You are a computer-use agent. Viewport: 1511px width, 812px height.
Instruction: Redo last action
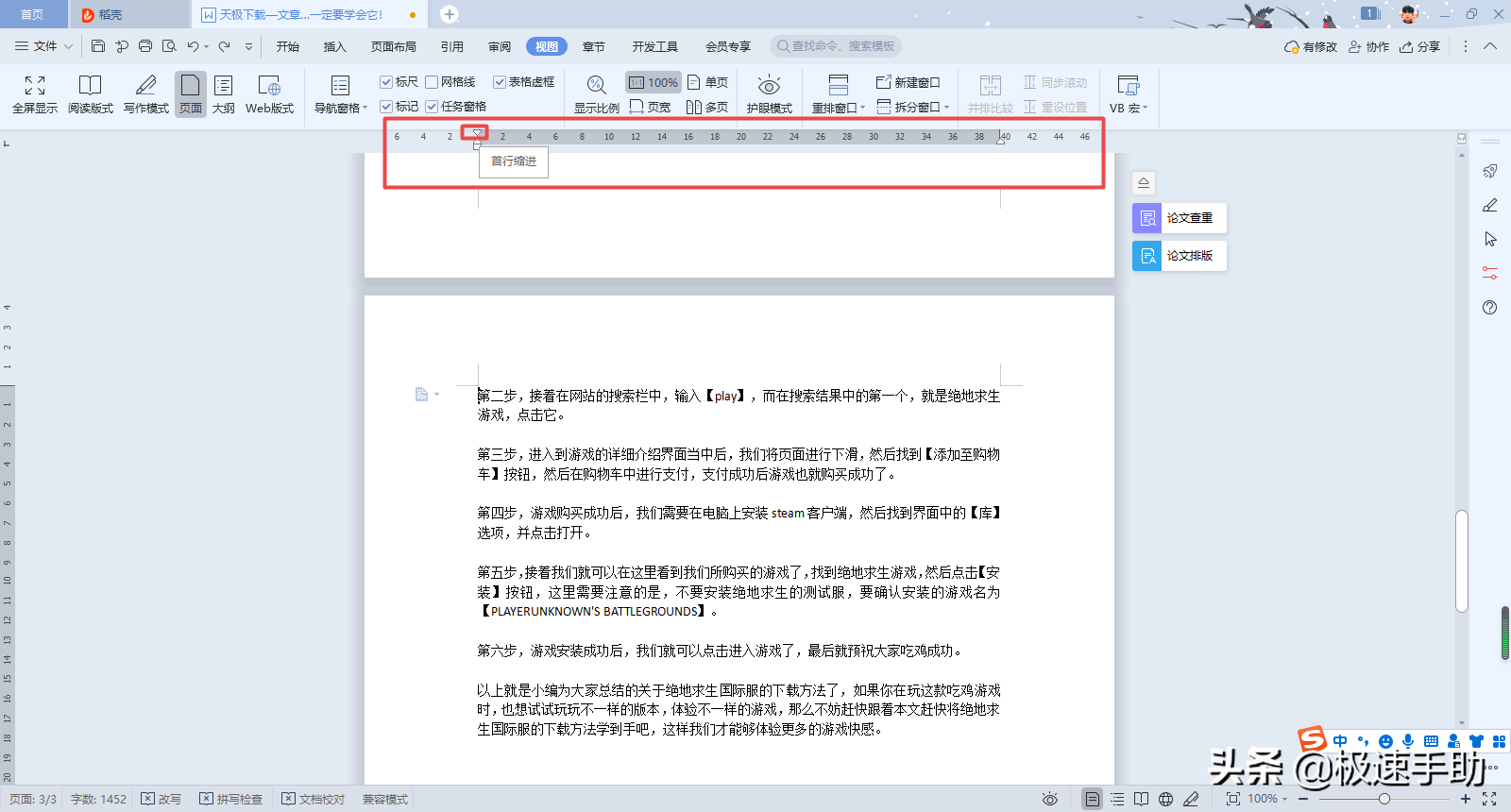tap(224, 46)
